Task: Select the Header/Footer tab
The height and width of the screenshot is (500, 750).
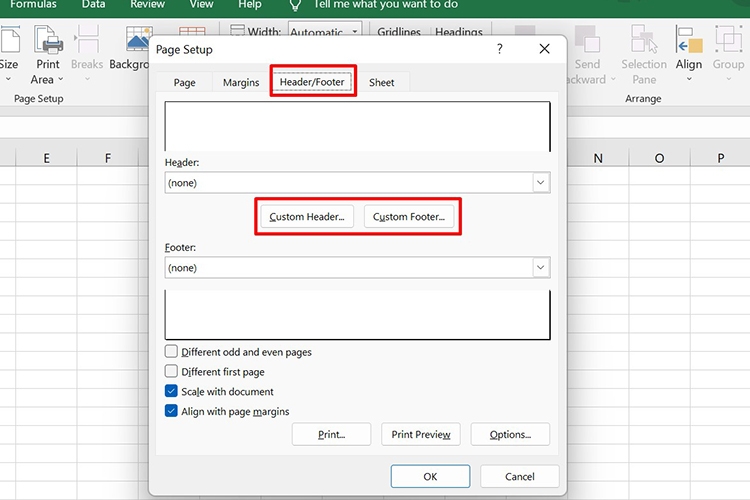Action: 312,82
